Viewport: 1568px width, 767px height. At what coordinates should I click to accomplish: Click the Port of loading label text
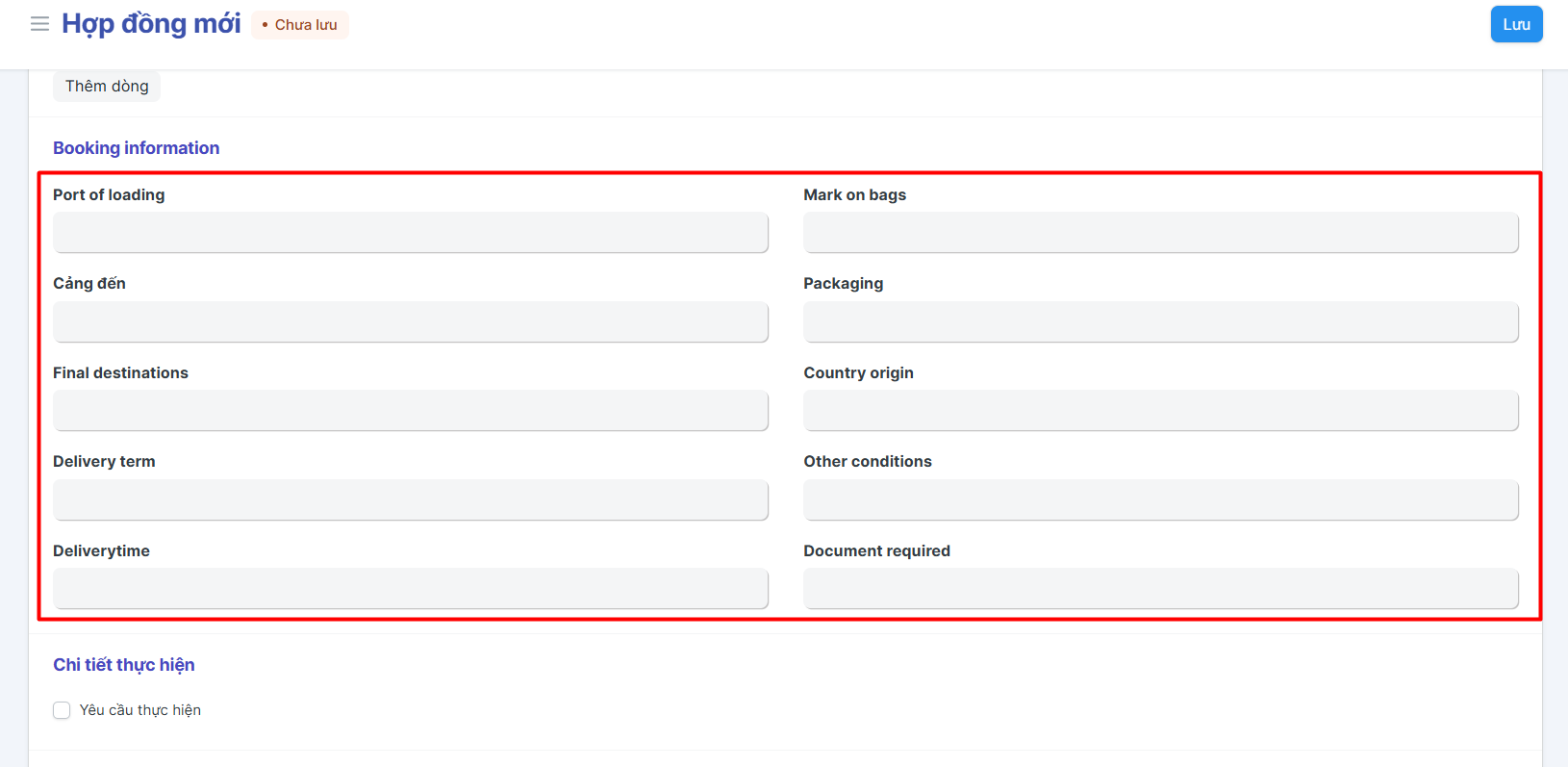point(109,195)
